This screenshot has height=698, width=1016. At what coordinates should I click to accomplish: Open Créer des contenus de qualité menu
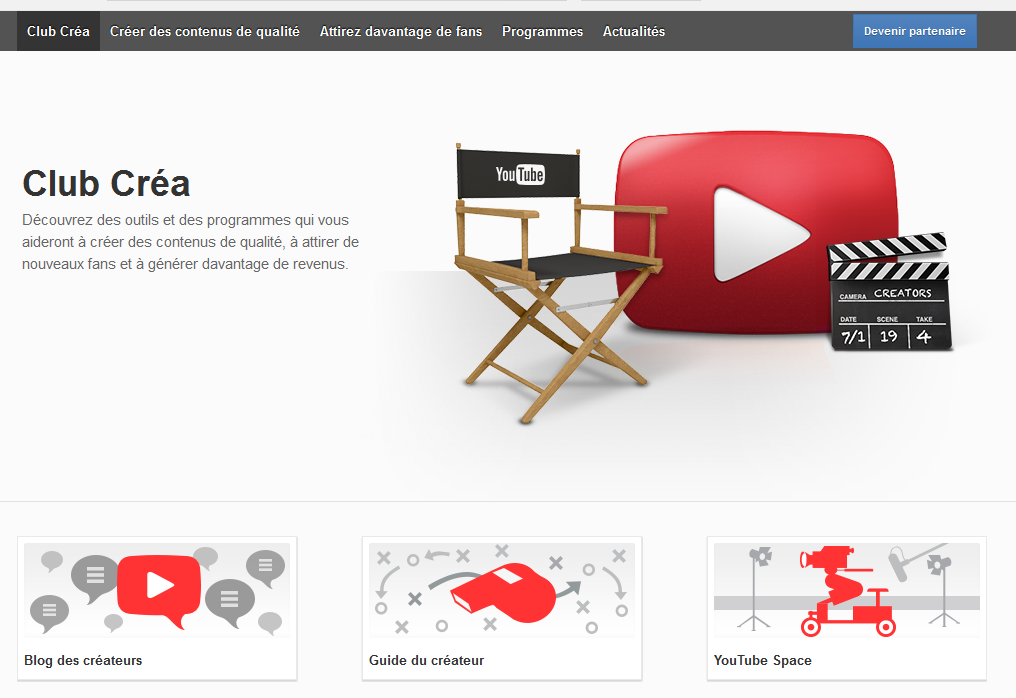(x=205, y=31)
